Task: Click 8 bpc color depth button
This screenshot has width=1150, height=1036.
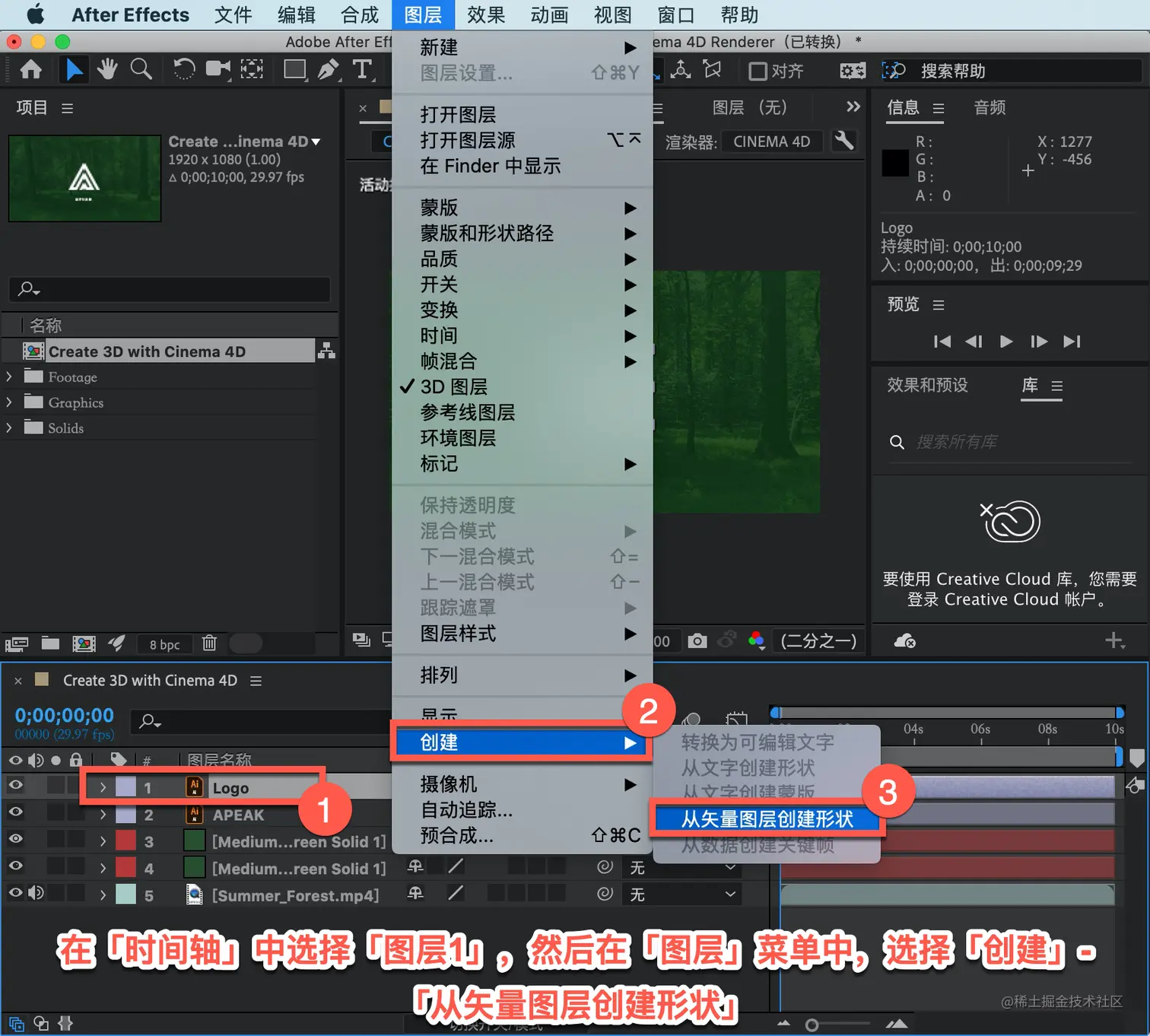Action: (164, 644)
